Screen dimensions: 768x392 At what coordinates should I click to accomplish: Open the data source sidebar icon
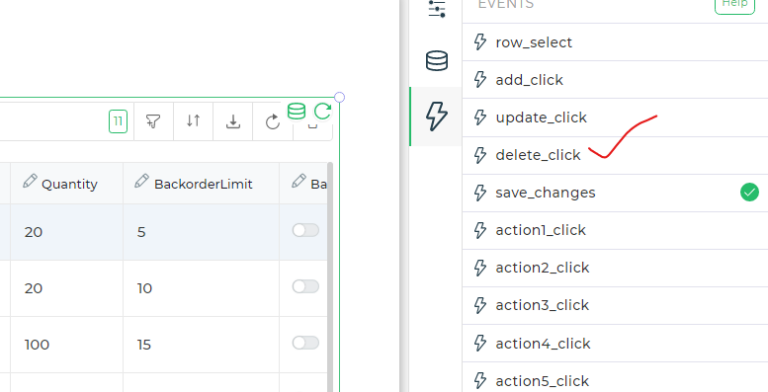[x=436, y=61]
